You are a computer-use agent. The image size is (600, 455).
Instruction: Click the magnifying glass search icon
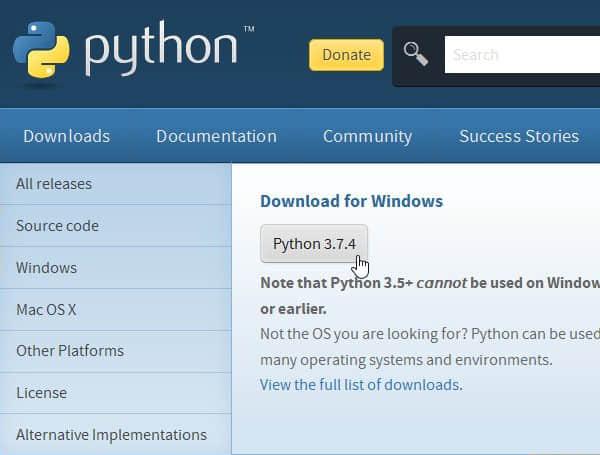coord(415,54)
